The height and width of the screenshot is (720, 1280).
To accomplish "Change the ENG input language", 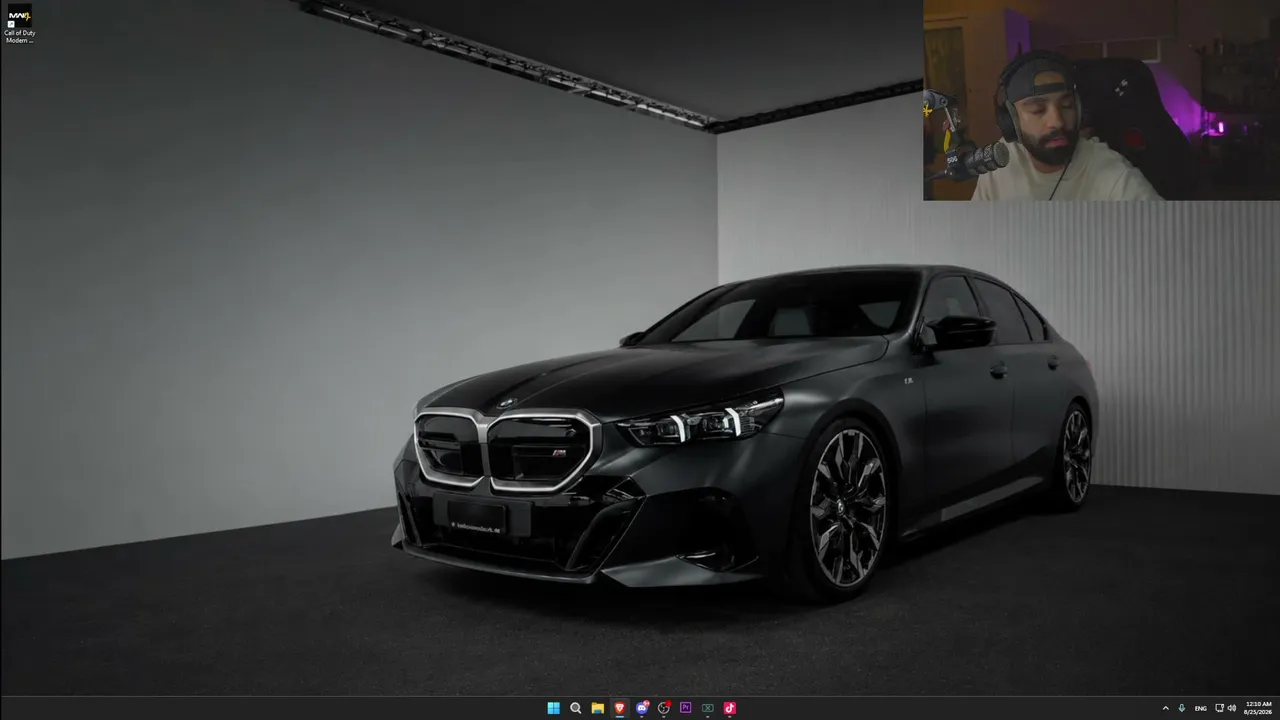I will click(x=1200, y=708).
